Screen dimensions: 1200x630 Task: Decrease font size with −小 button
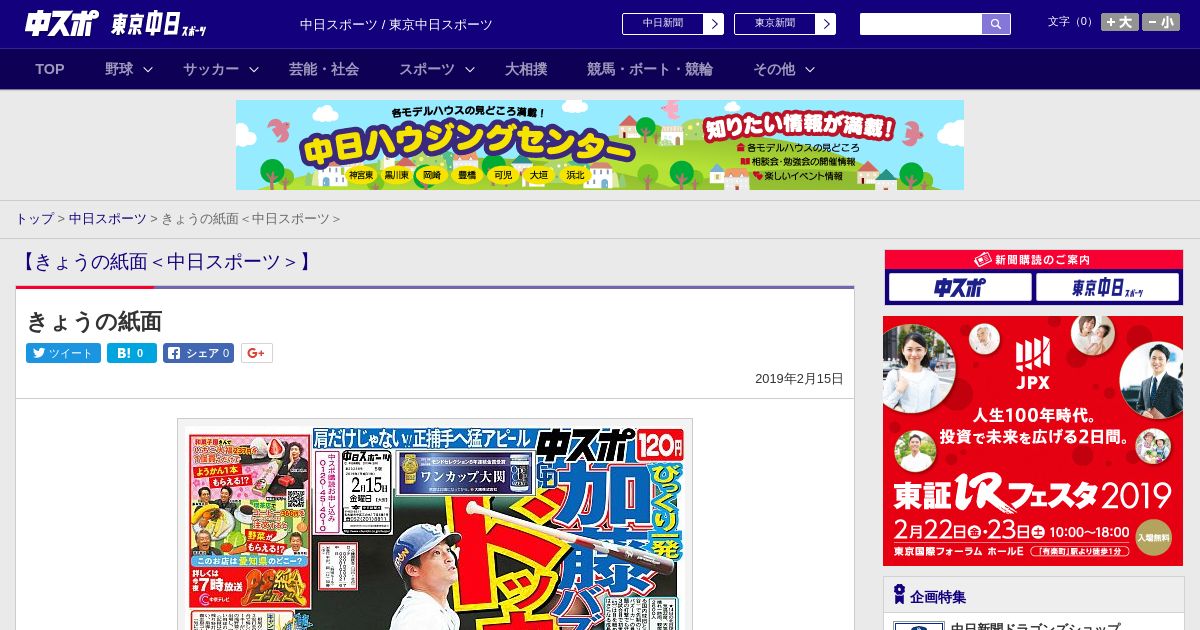pyautogui.click(x=1161, y=22)
